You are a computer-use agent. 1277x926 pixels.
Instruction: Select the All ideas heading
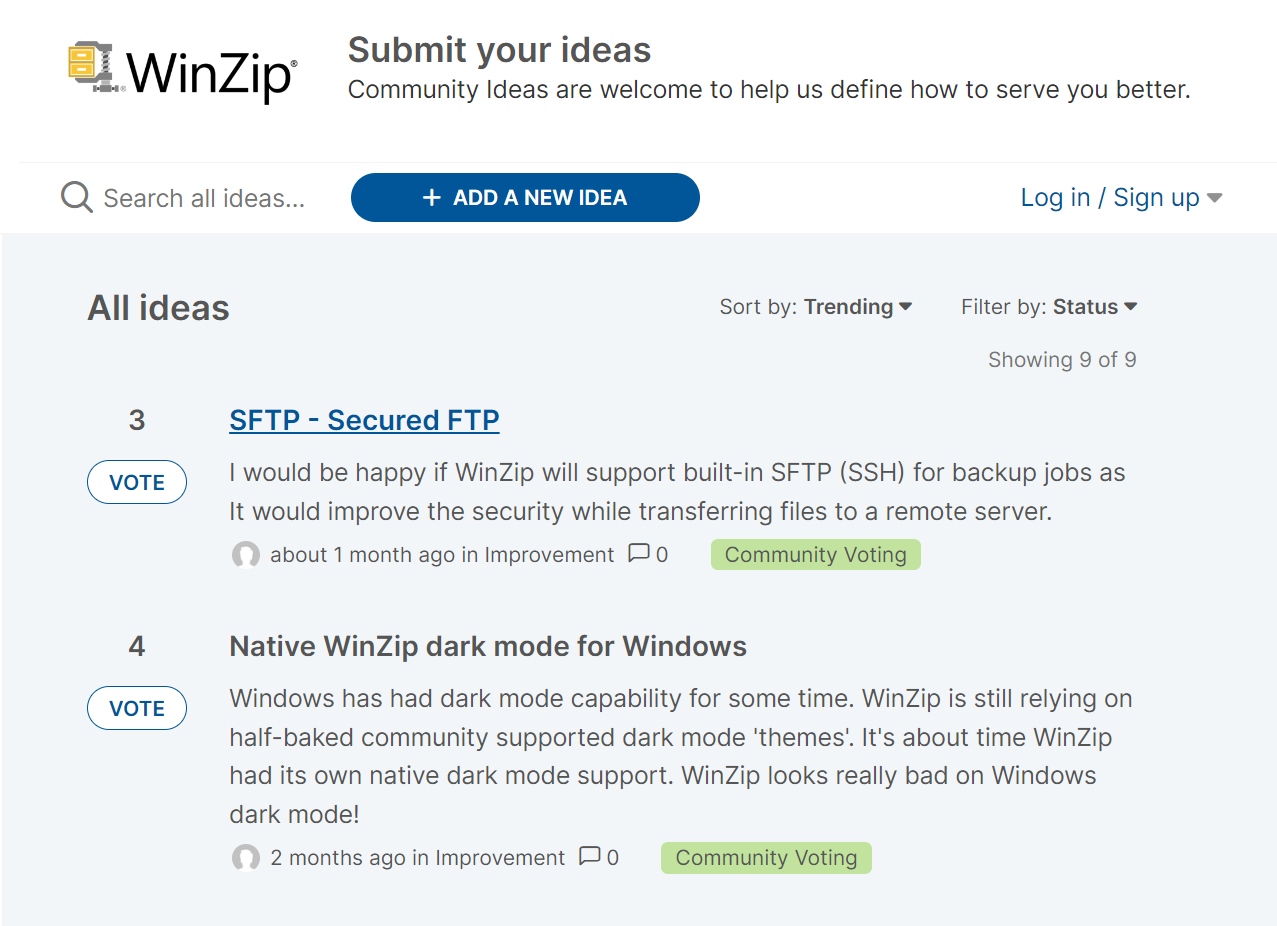158,307
